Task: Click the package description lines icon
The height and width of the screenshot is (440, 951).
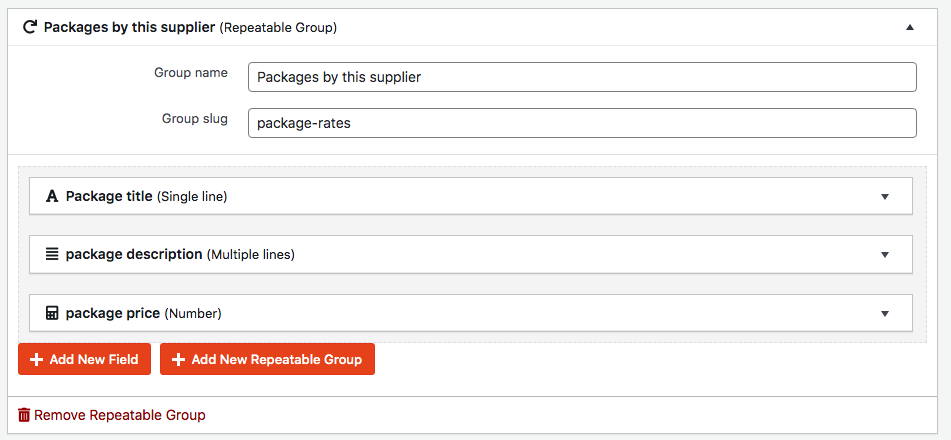Action: click(x=52, y=254)
